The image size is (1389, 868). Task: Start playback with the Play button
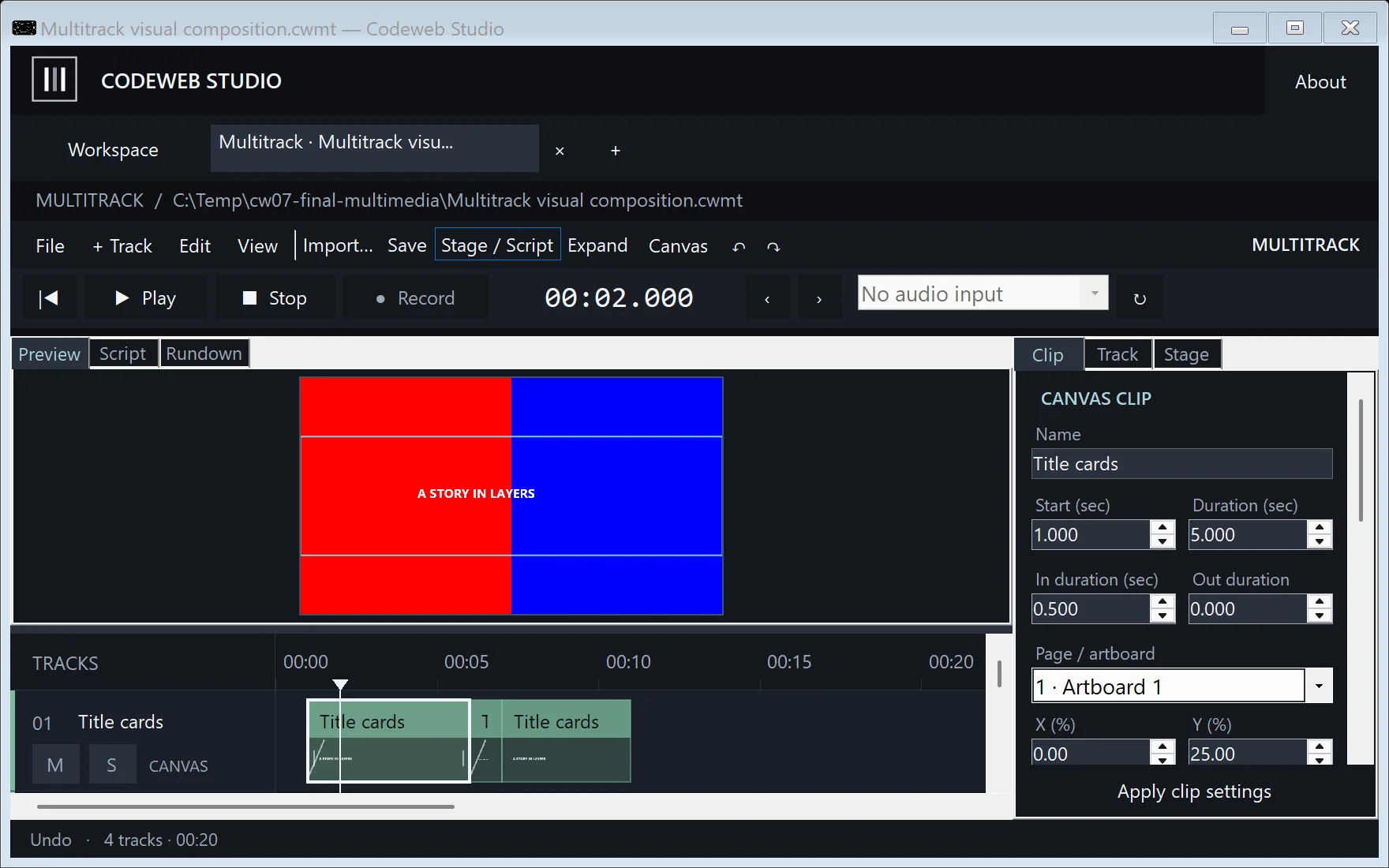146,298
